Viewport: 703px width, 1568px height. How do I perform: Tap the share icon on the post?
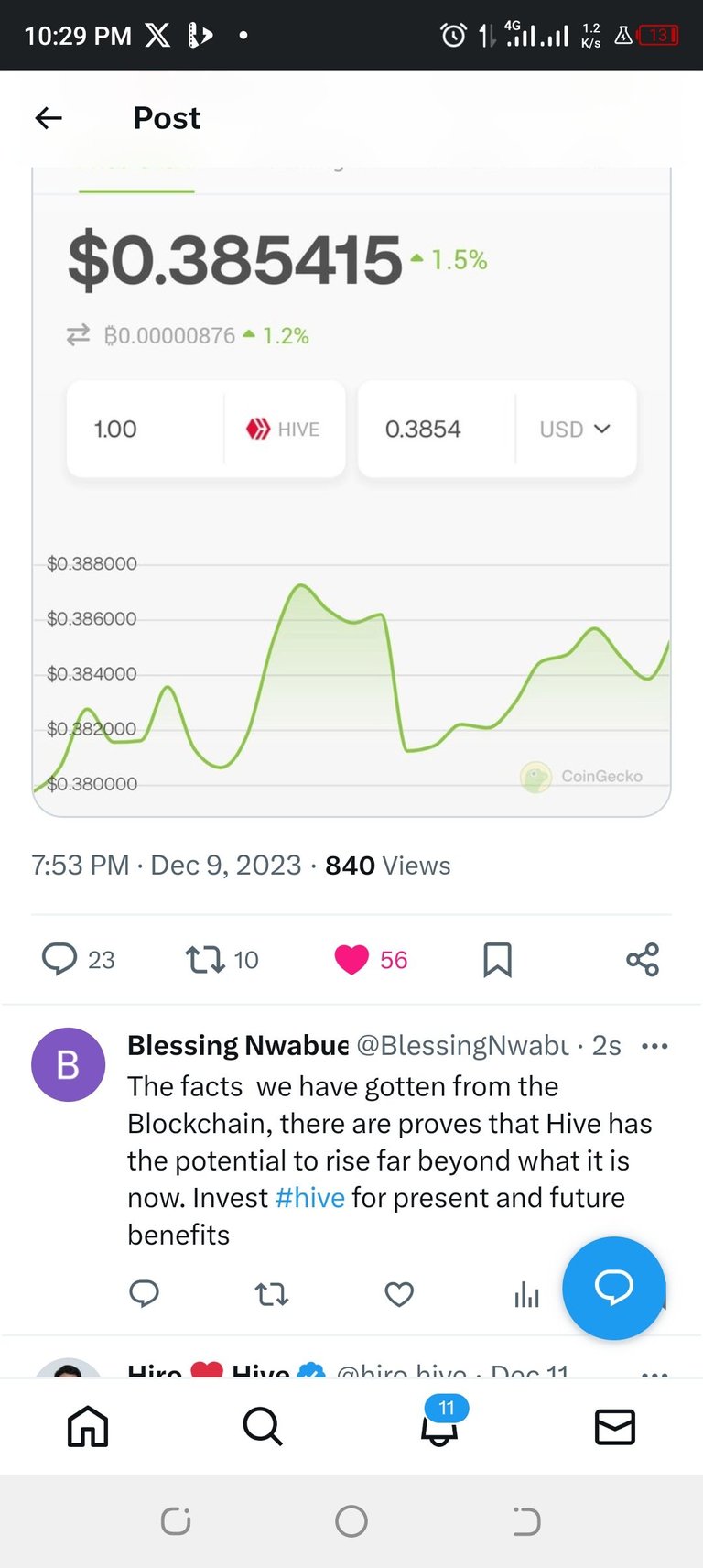[x=643, y=959]
